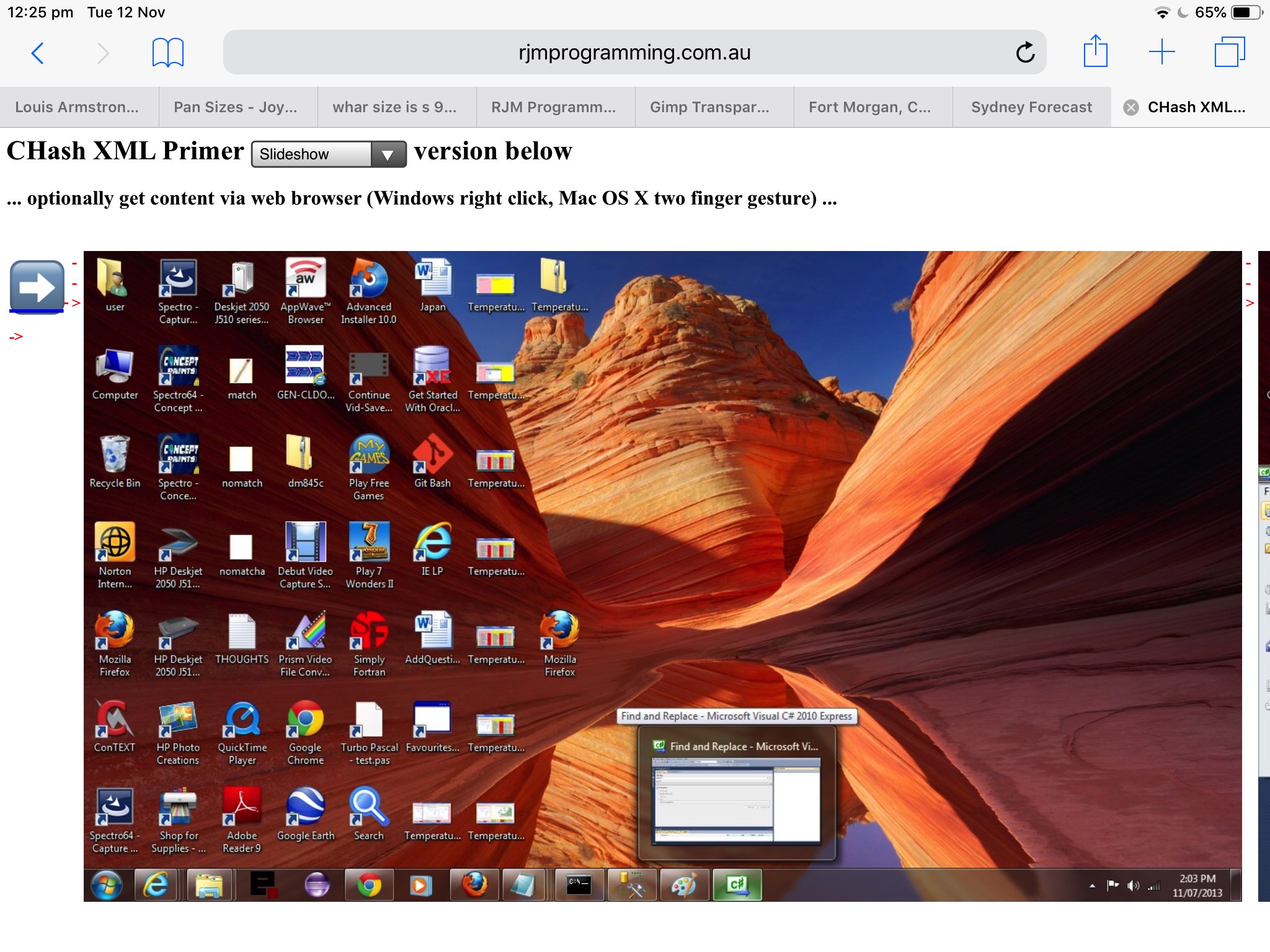This screenshot has width=1270, height=952.
Task: Select the AddQuesti... Word document icon
Action: point(433,638)
